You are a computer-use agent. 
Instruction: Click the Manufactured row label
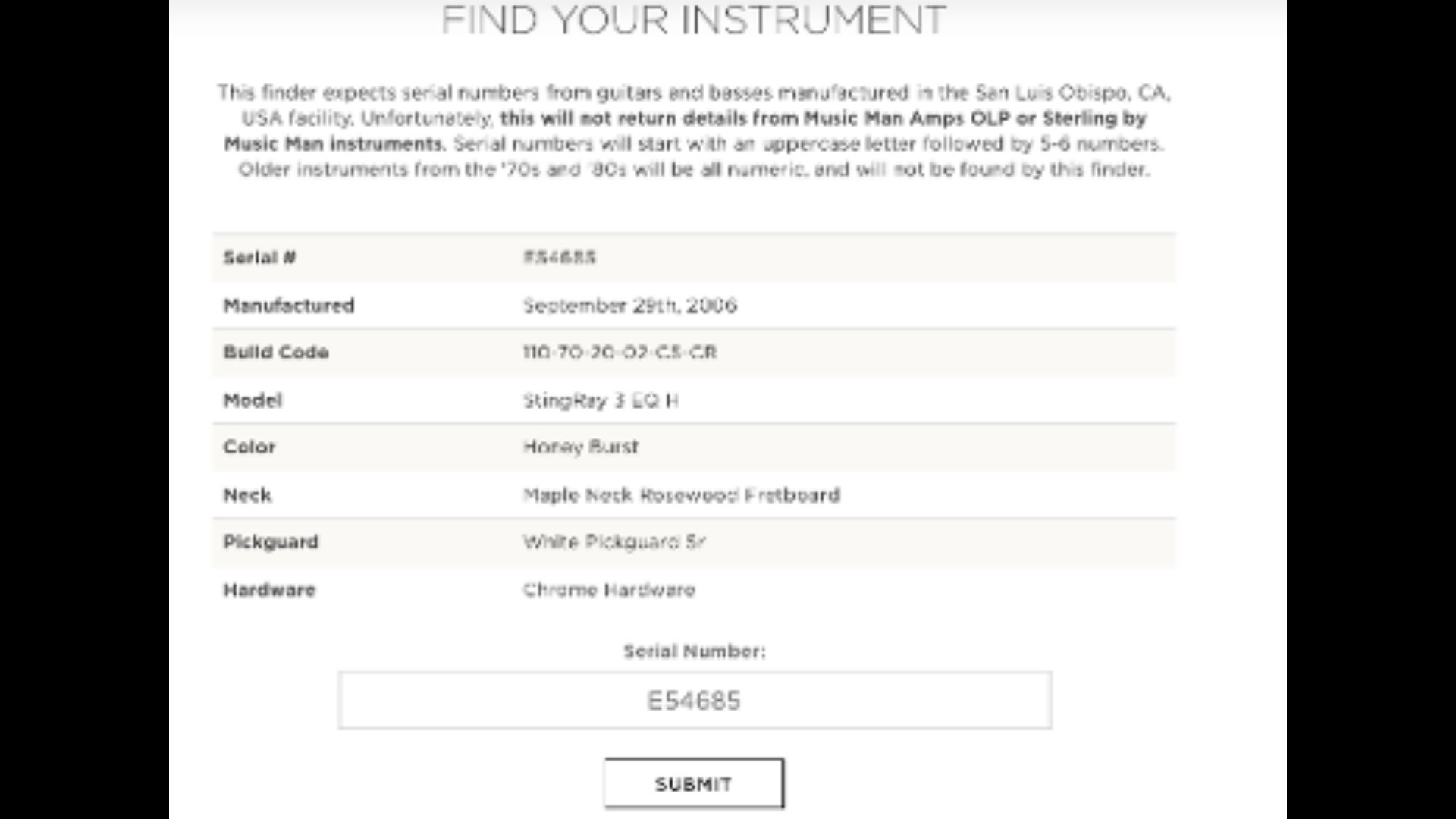click(x=289, y=306)
